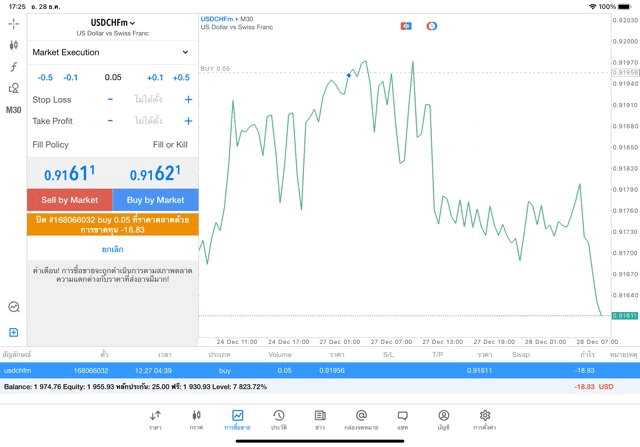Change the Fill or Kill policy
Screen dimensions: 640x447
[170, 145]
